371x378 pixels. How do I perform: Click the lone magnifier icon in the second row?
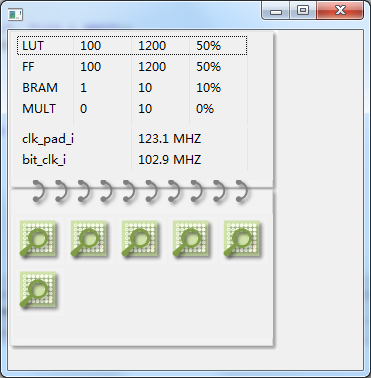point(38,290)
